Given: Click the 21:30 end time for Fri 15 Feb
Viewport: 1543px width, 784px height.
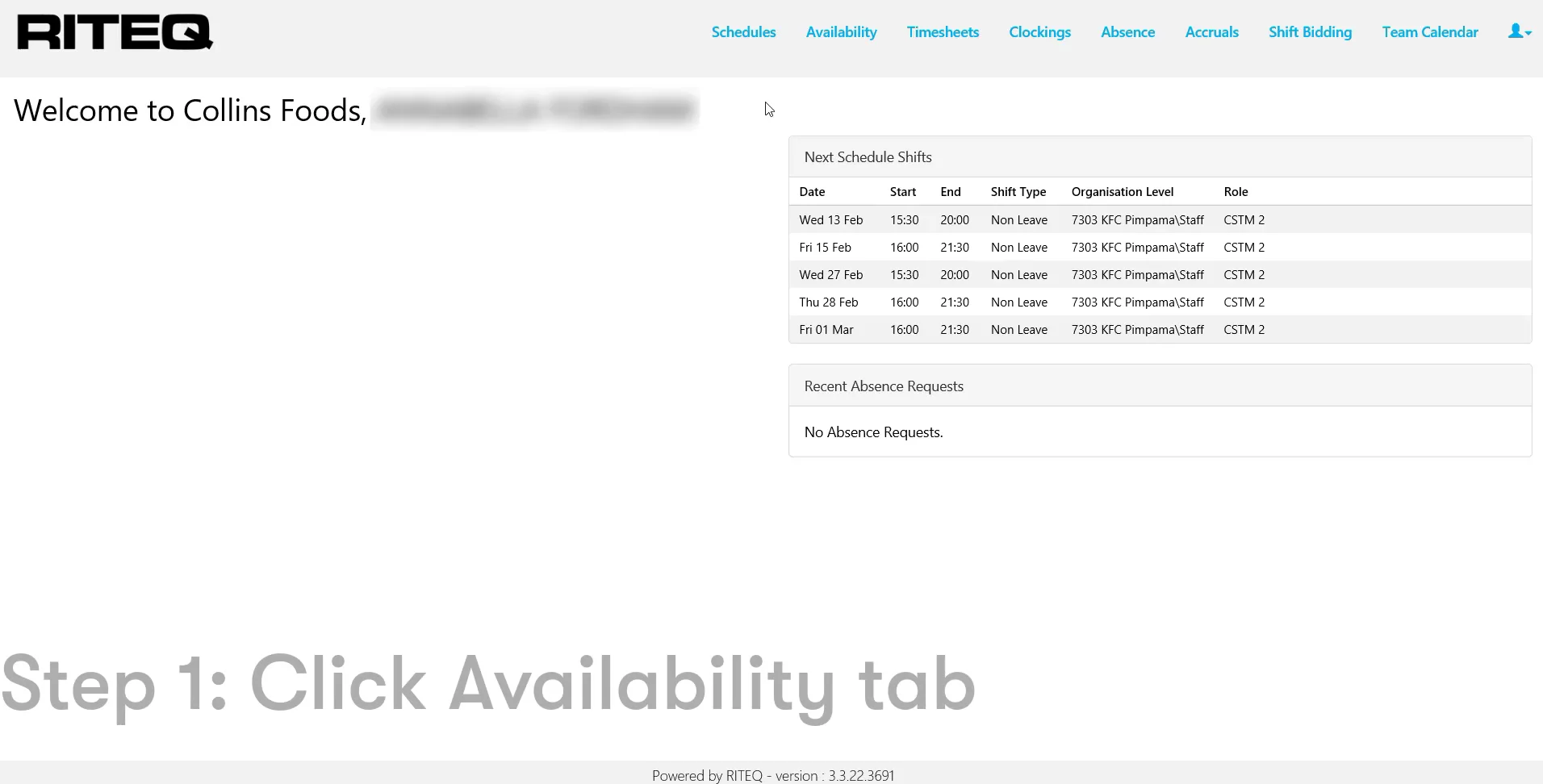Looking at the screenshot, I should coord(955,248).
